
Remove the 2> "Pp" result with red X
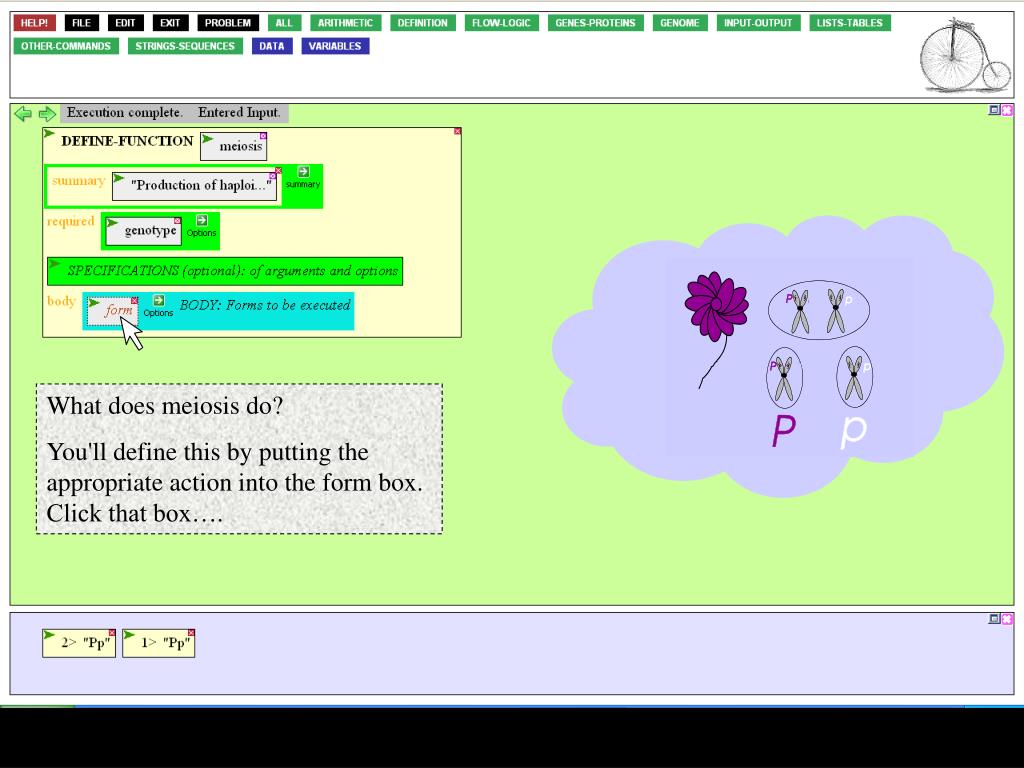click(x=112, y=633)
